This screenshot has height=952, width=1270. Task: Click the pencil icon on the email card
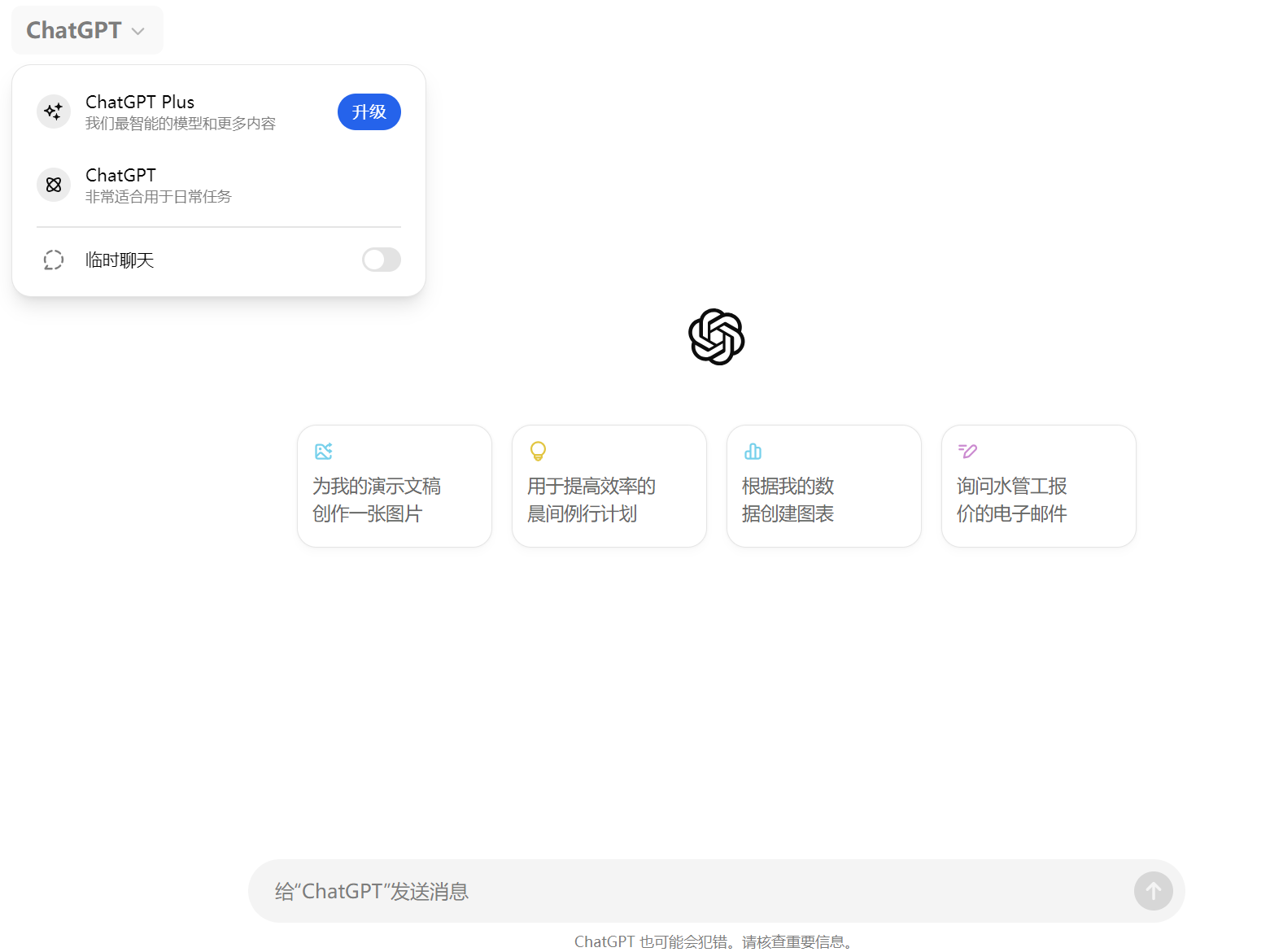[967, 451]
